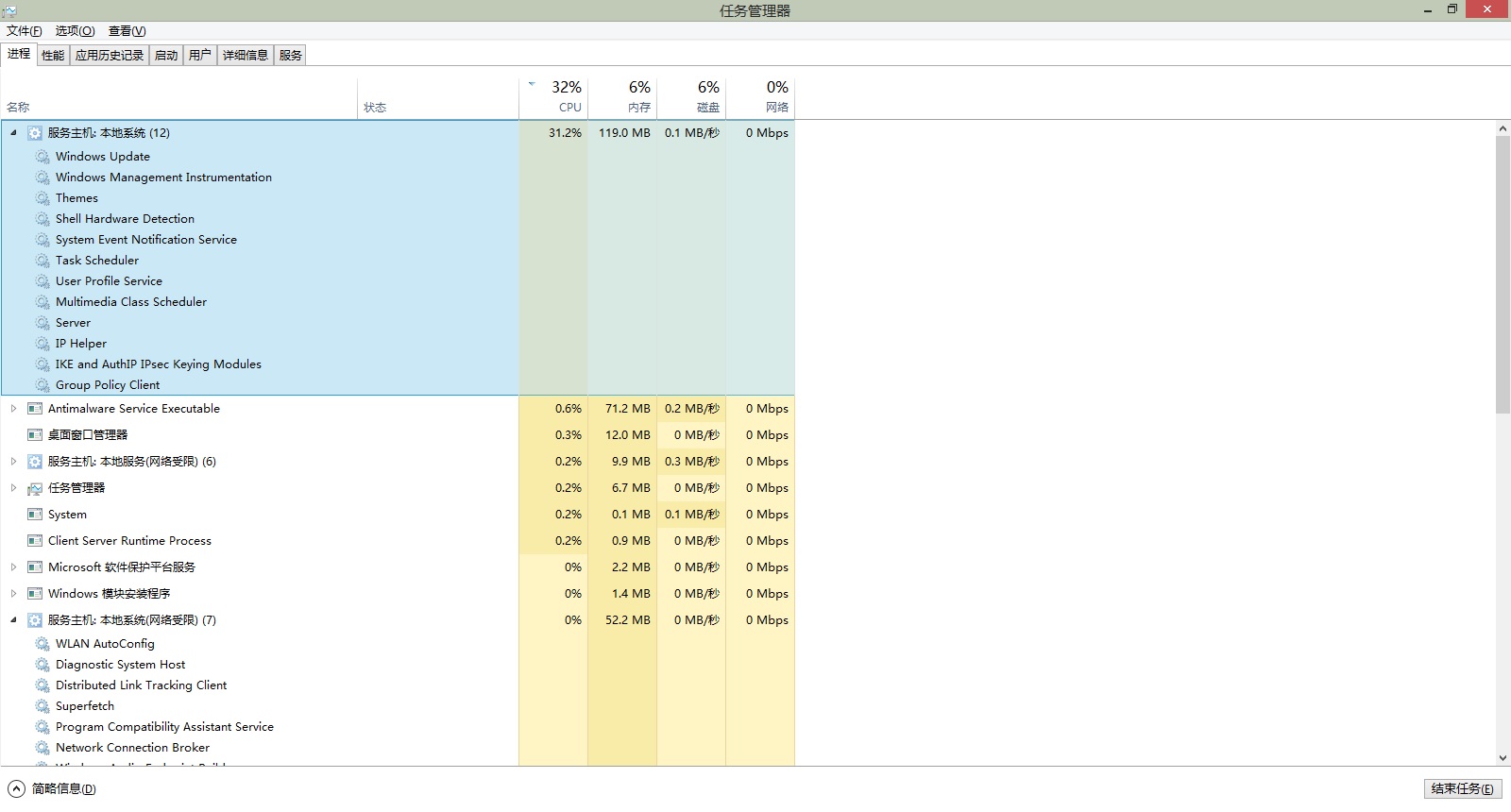This screenshot has height=812, width=1511.
Task: Click the IP Helper service icon
Action: coord(42,344)
